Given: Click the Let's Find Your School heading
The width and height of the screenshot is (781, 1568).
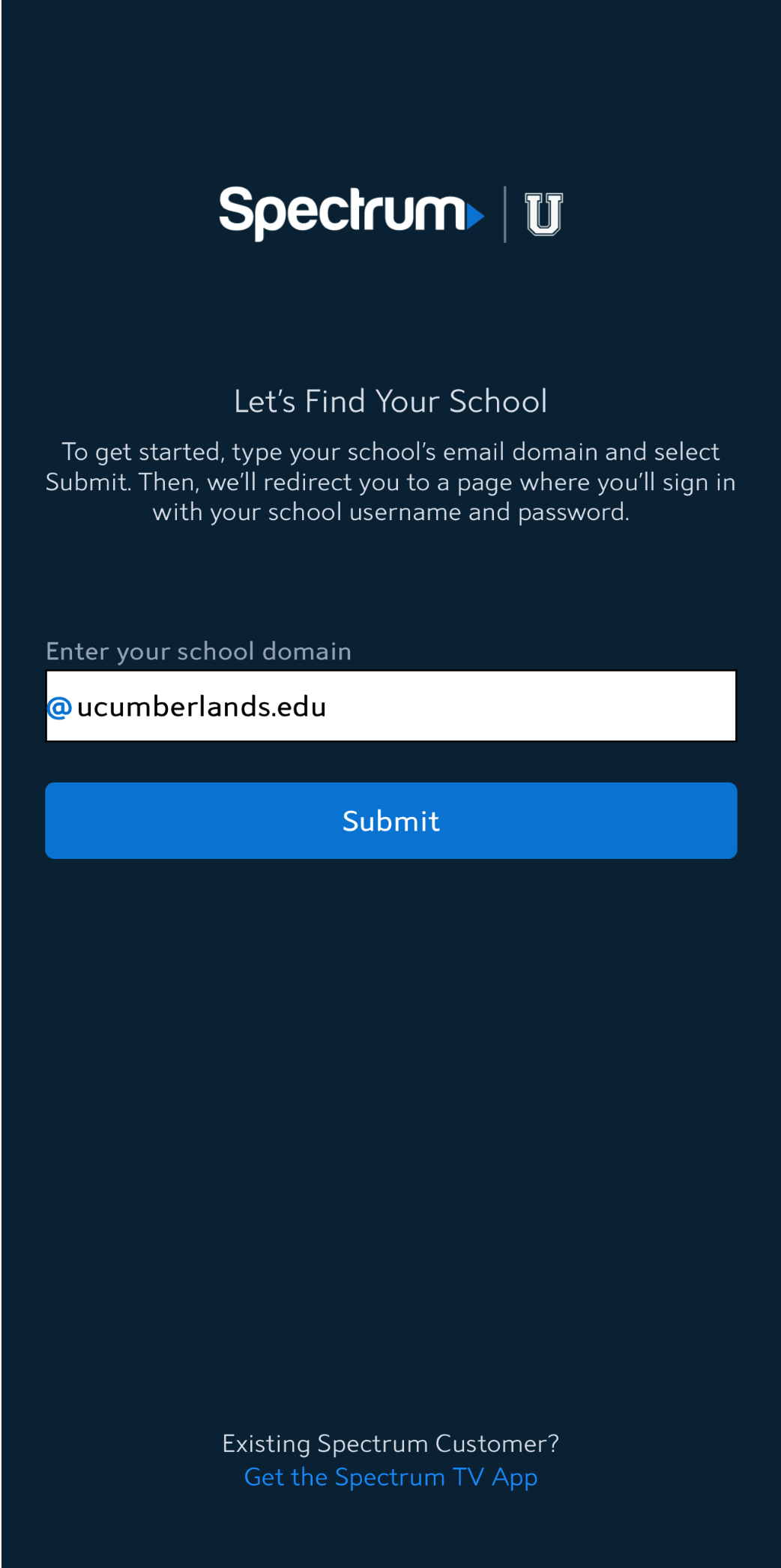Looking at the screenshot, I should coord(390,402).
